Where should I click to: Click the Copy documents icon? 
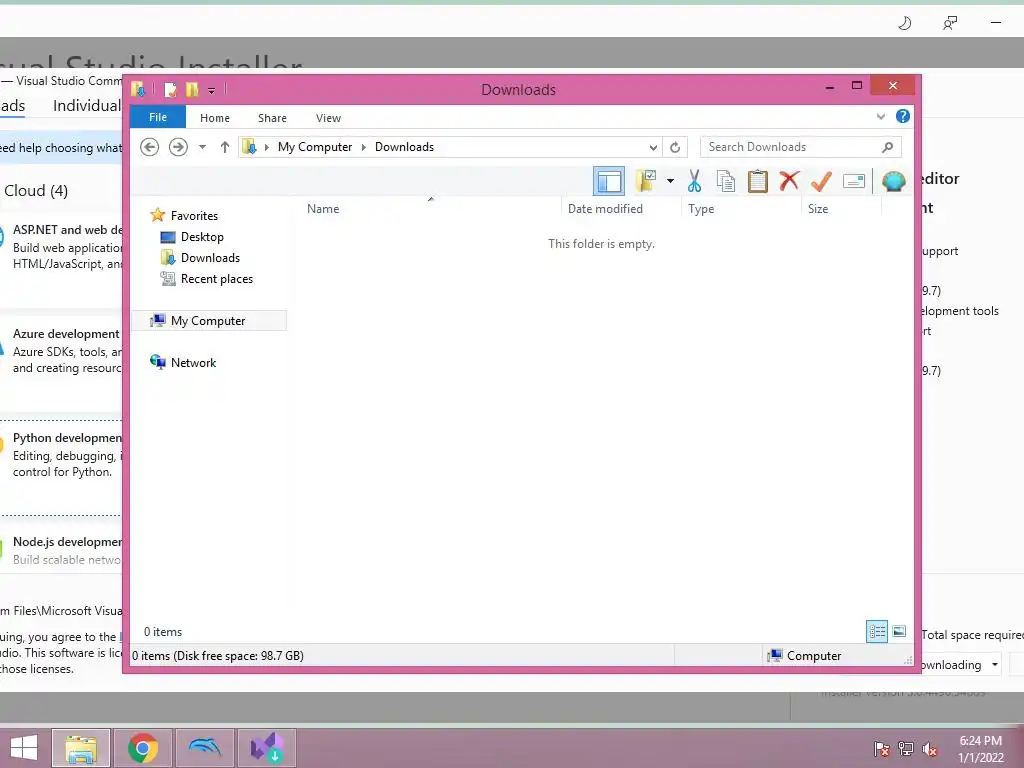726,181
